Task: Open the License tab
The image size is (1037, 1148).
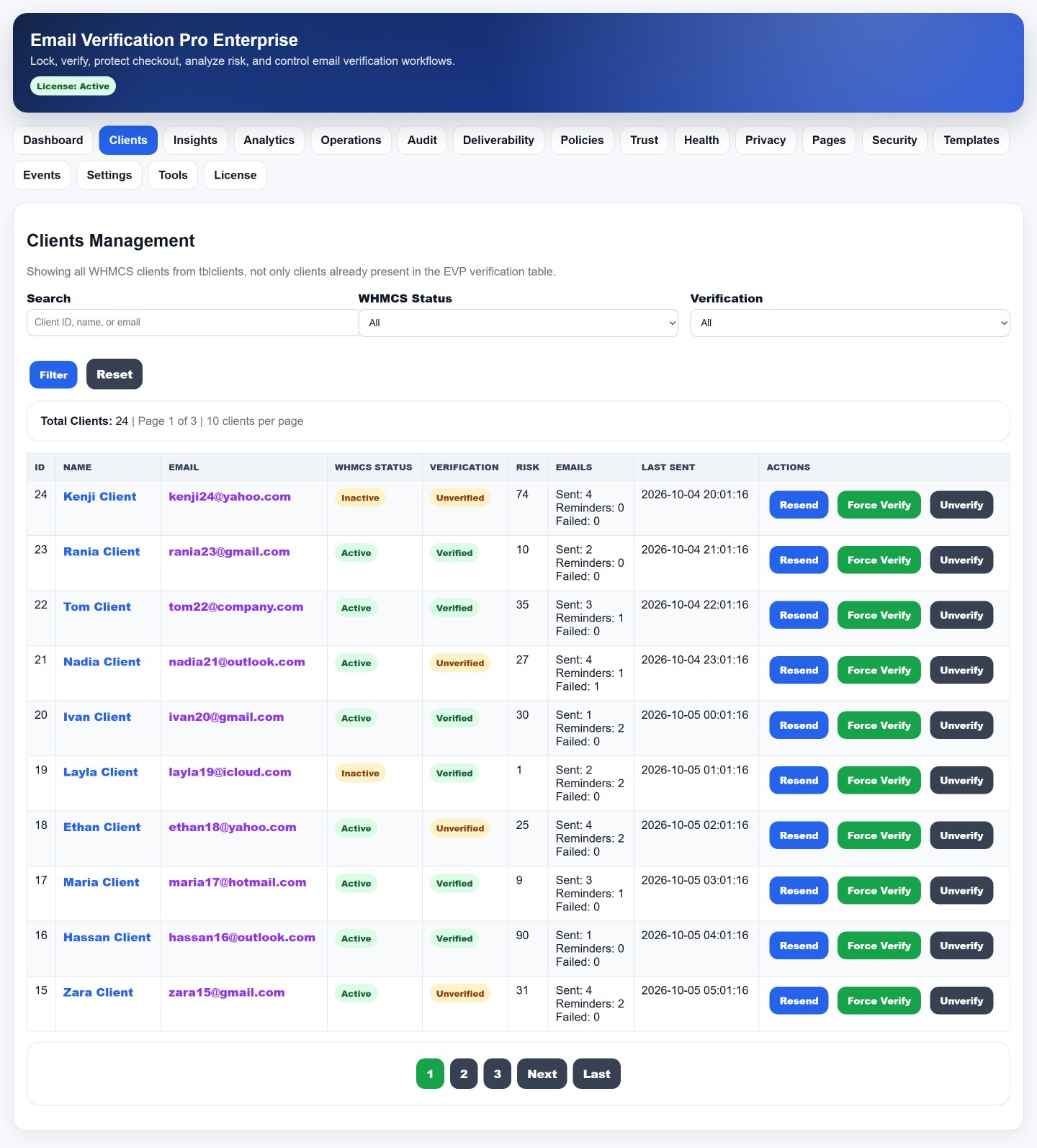Action: point(235,175)
